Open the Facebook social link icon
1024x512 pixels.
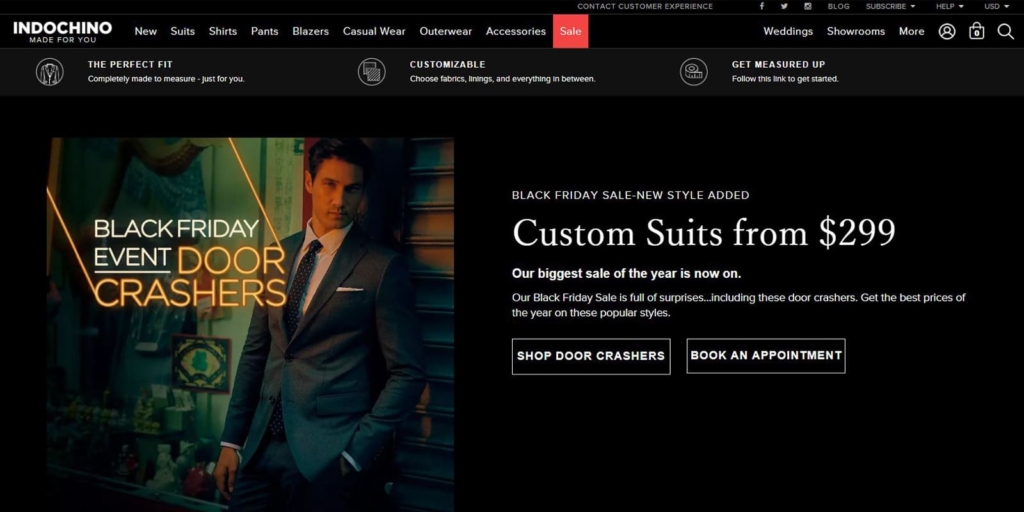point(762,6)
